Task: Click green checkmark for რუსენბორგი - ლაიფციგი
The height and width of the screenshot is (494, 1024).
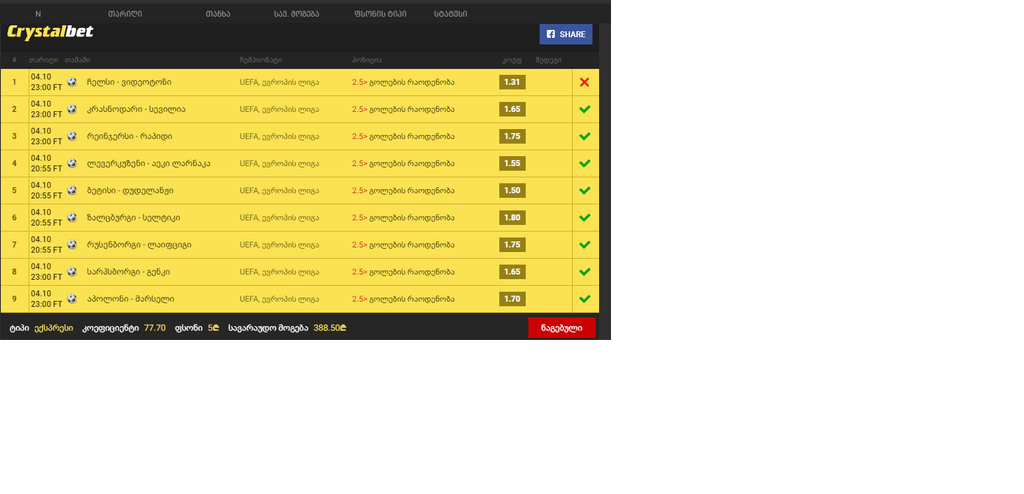Action: tap(584, 245)
